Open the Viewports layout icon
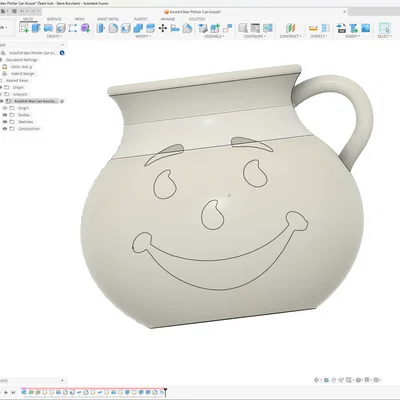Image resolution: width=400 pixels, height=400 pixels. coord(377,380)
